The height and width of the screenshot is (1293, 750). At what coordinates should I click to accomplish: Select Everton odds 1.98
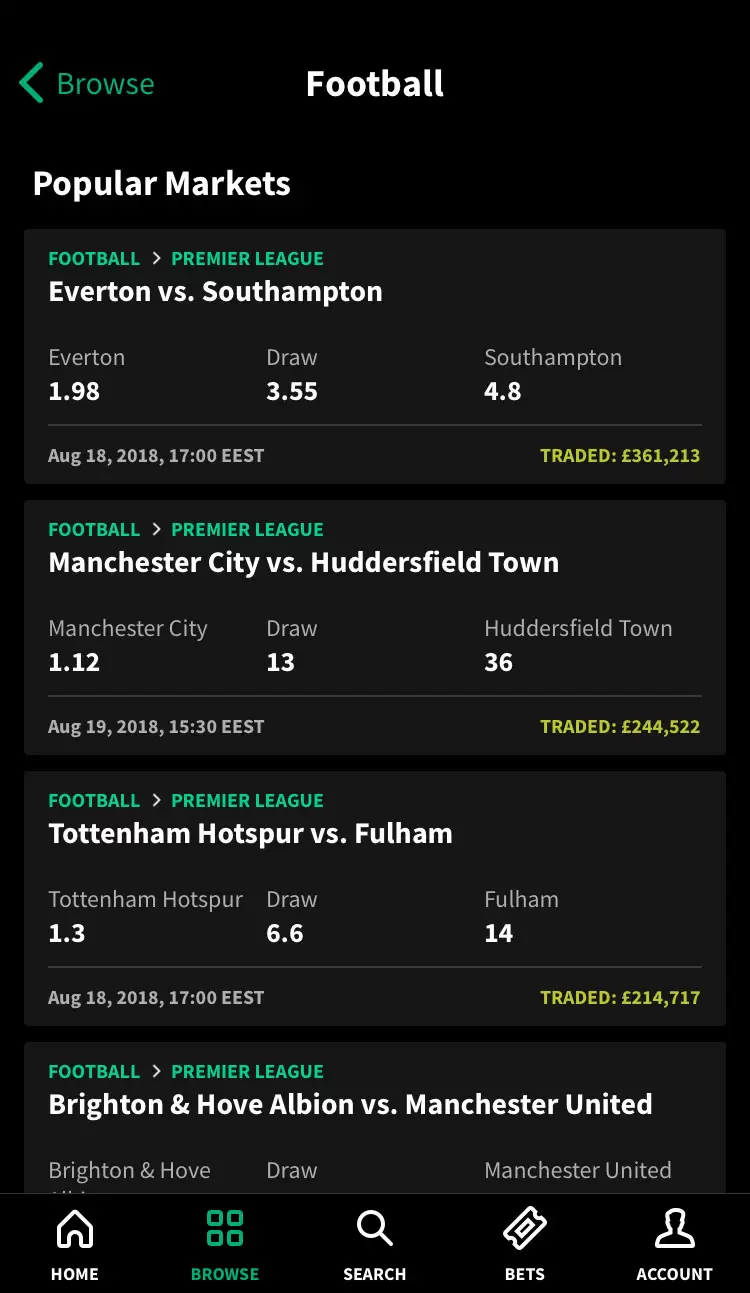pyautogui.click(x=75, y=391)
